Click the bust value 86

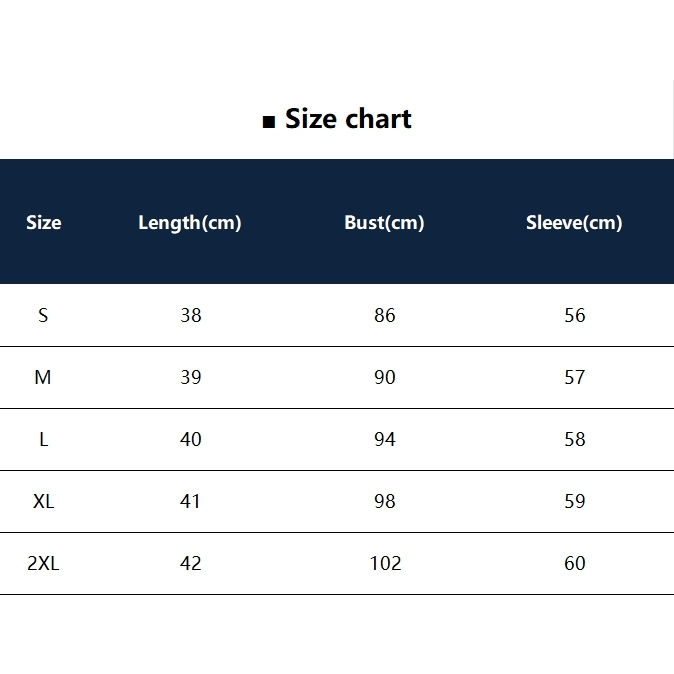pos(385,316)
